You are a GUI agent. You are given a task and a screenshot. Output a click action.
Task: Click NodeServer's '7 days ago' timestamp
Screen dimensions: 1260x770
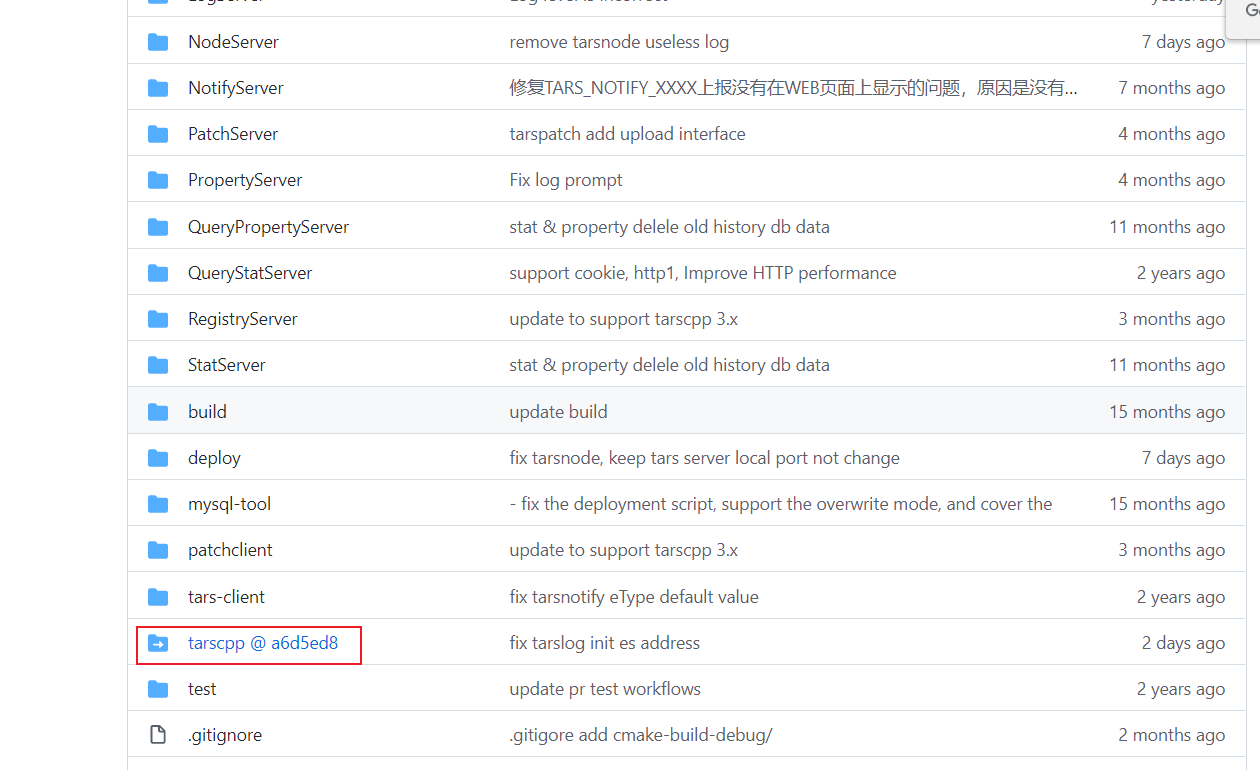click(x=1183, y=42)
